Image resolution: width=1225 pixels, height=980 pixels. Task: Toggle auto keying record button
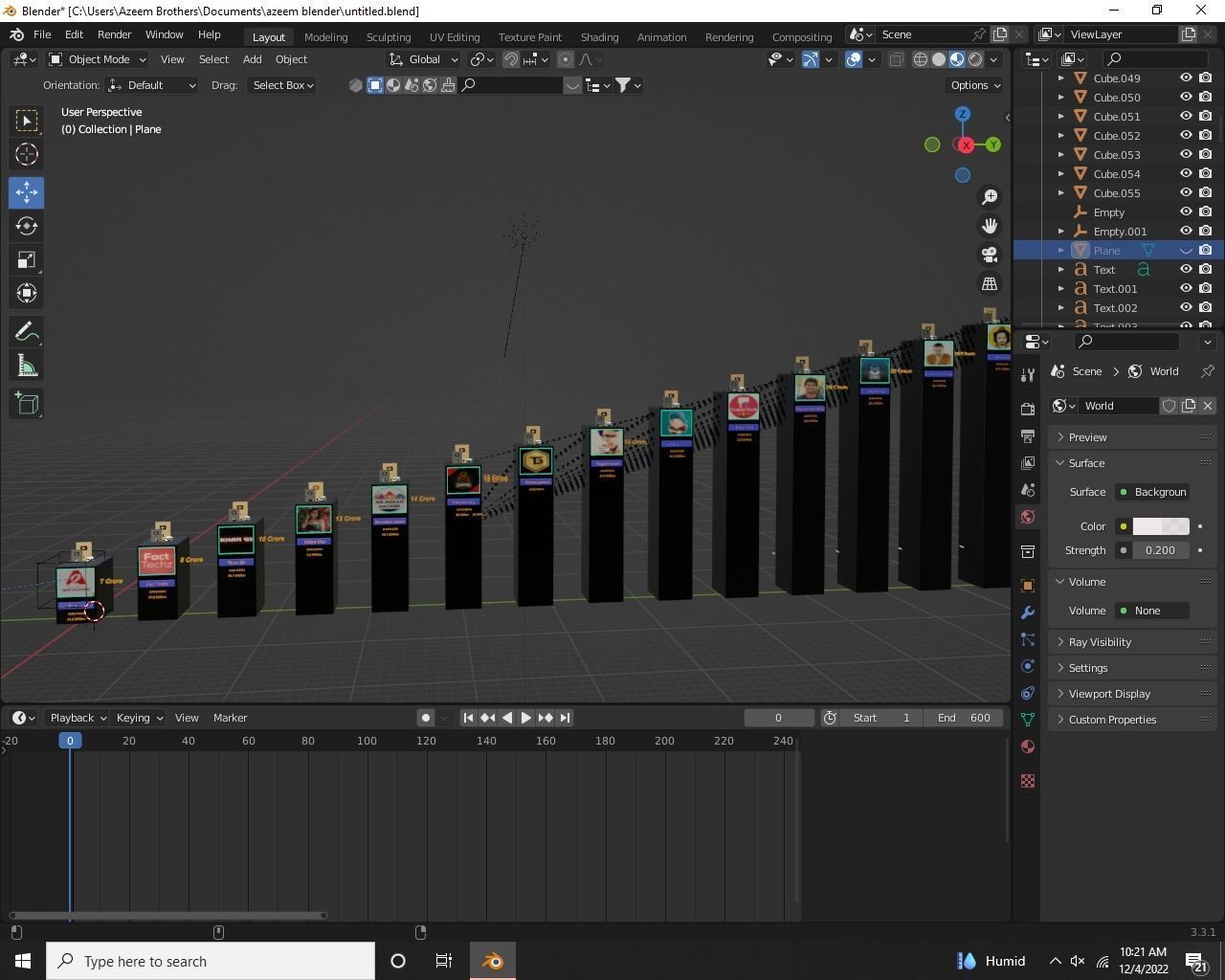(426, 718)
